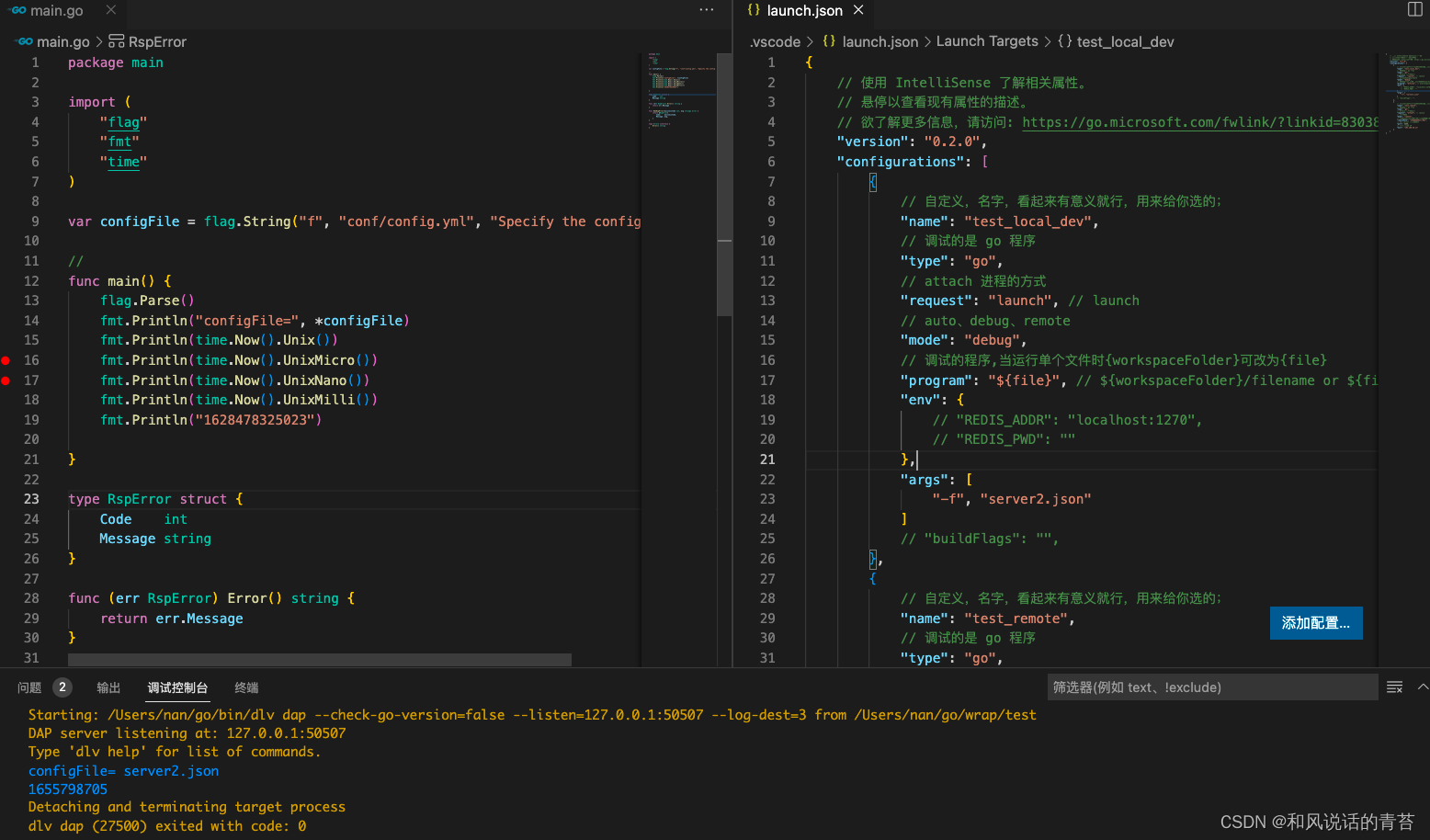Viewport: 1430px width, 840px height.
Task: Click the problems count badge 2
Action: [x=62, y=687]
